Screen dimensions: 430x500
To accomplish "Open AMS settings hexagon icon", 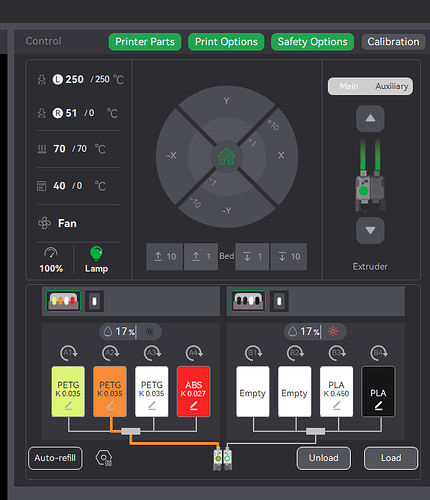I will tap(104, 458).
